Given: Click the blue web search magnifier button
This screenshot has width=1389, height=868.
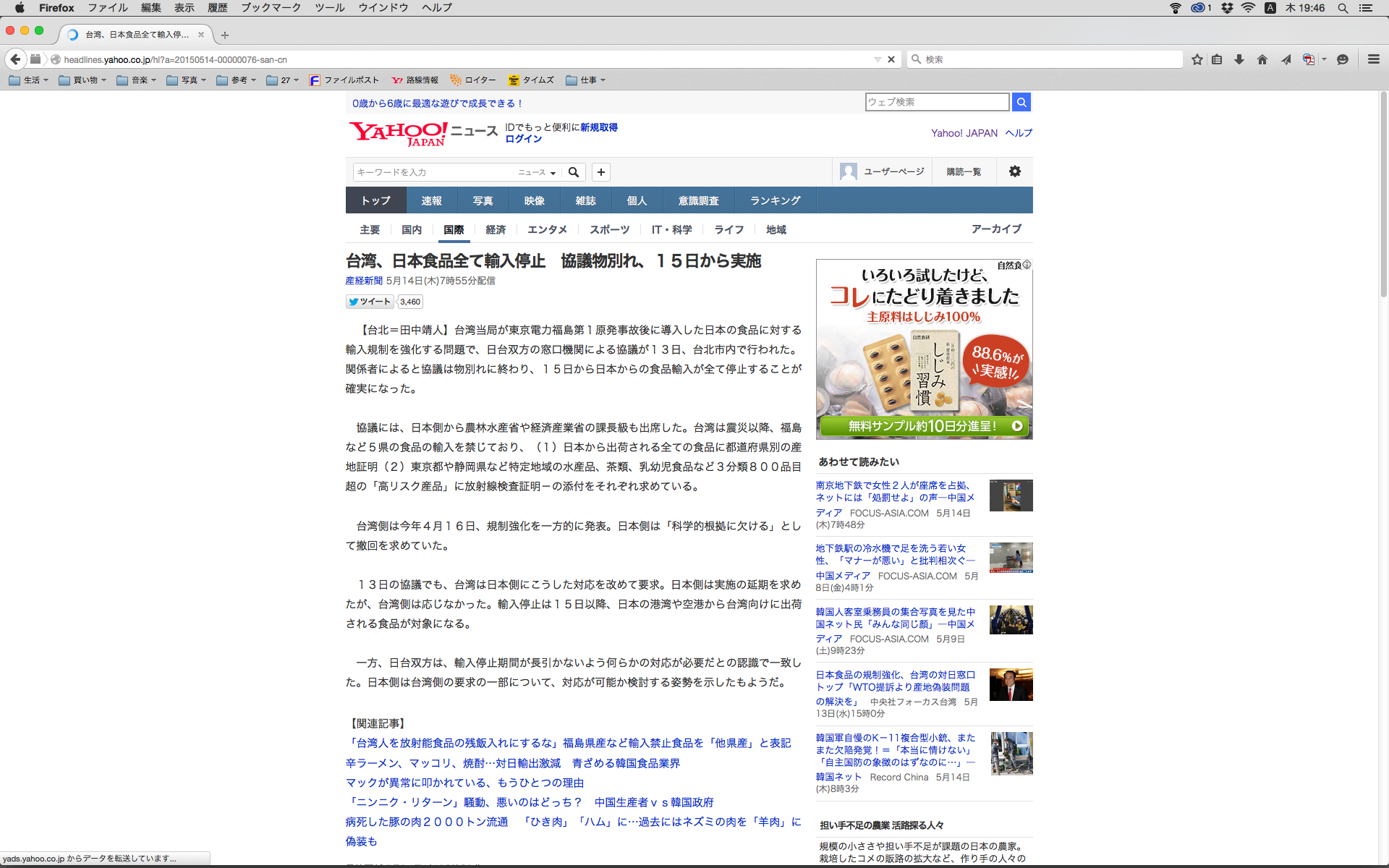Looking at the screenshot, I should pos(1021,102).
